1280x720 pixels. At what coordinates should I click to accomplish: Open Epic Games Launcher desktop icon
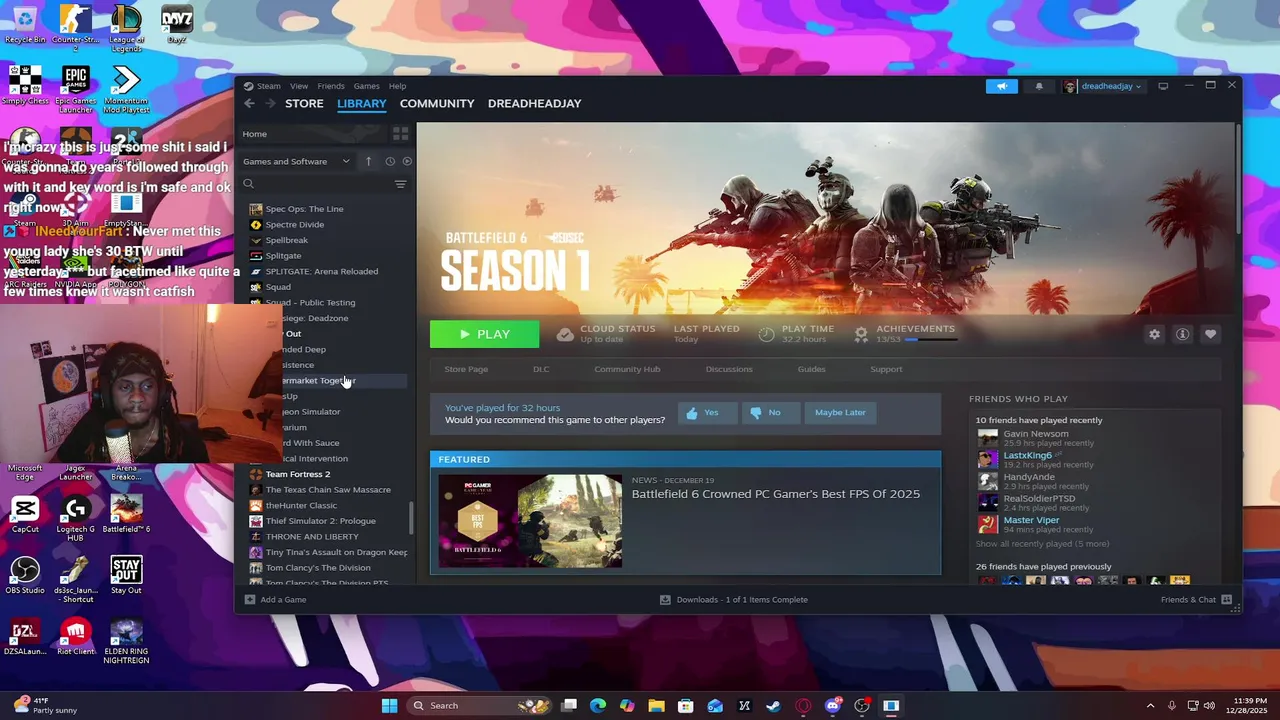(x=75, y=89)
